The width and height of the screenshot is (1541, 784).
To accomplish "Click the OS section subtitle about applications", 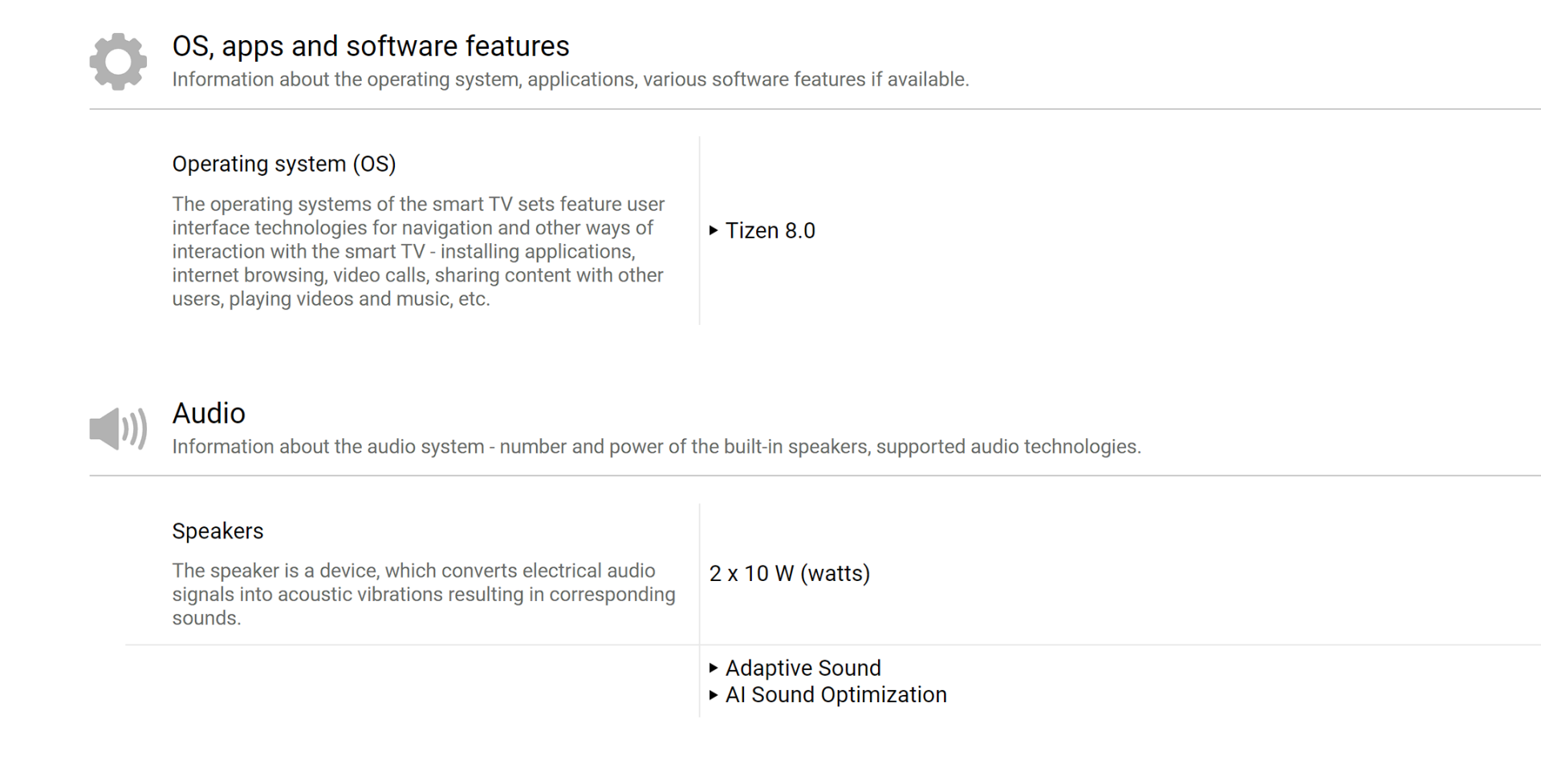I will tap(570, 79).
